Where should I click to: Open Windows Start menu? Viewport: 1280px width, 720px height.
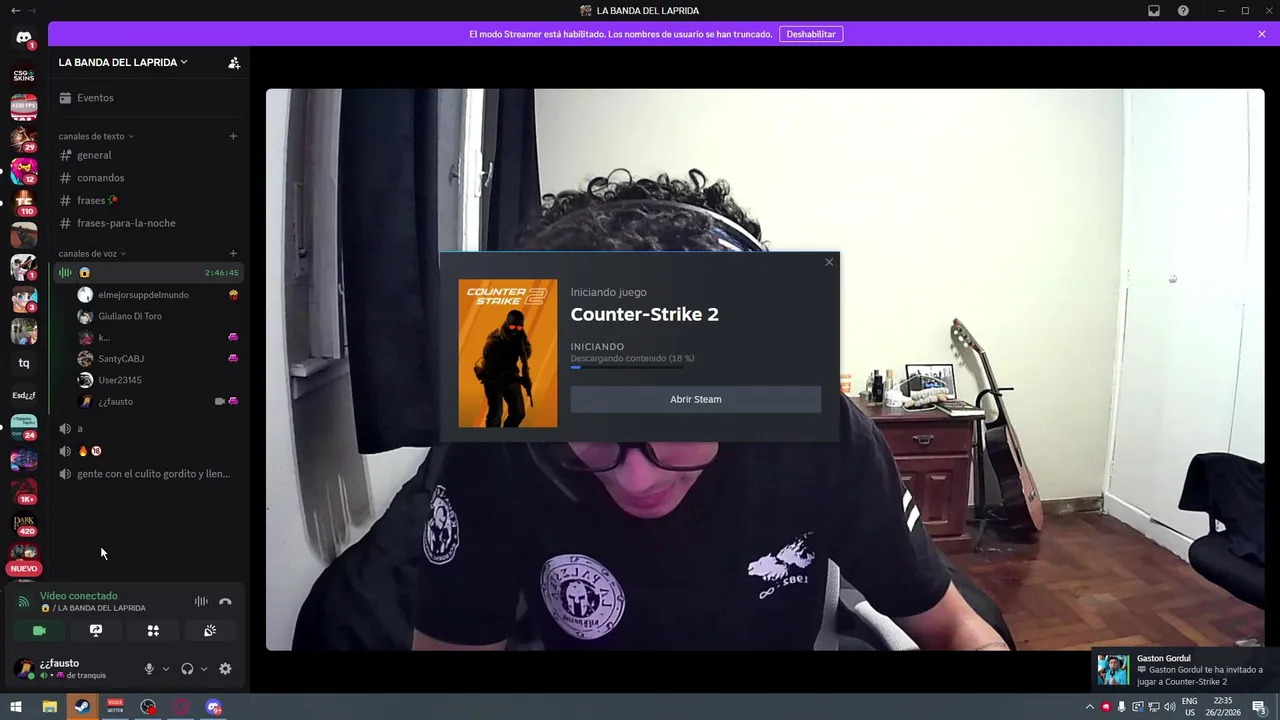(16, 707)
